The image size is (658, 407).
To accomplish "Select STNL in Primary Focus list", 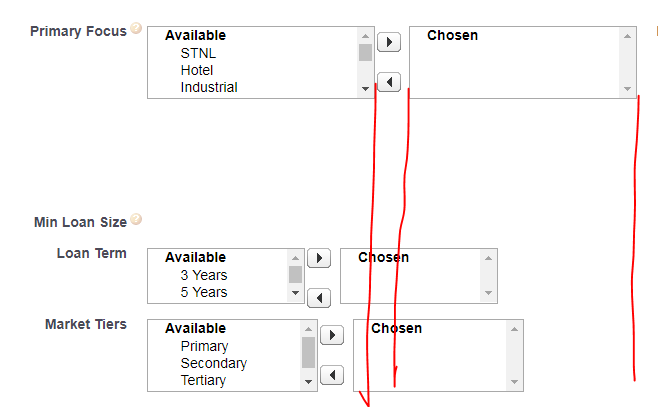I will (x=198, y=53).
